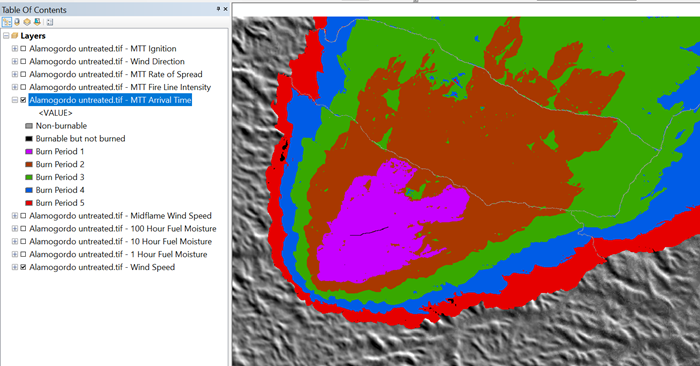
Task: Click the 'Burn Period 1' legend label
Action: 60,152
